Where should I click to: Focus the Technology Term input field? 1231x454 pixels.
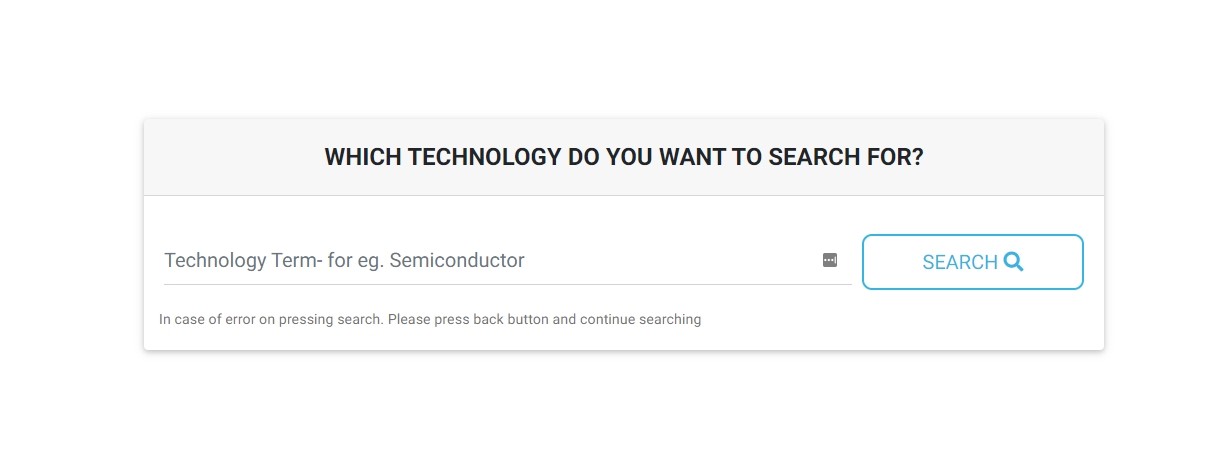[x=508, y=260]
